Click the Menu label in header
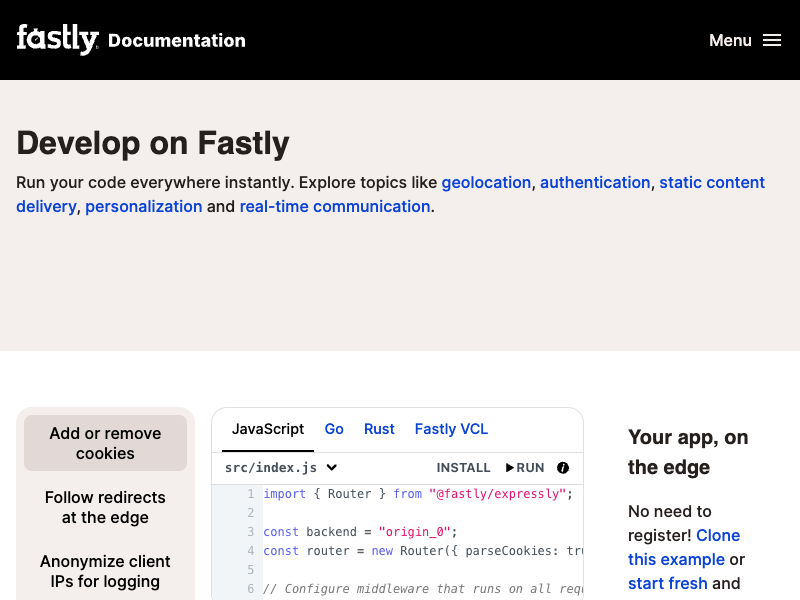800x600 pixels. click(x=730, y=40)
